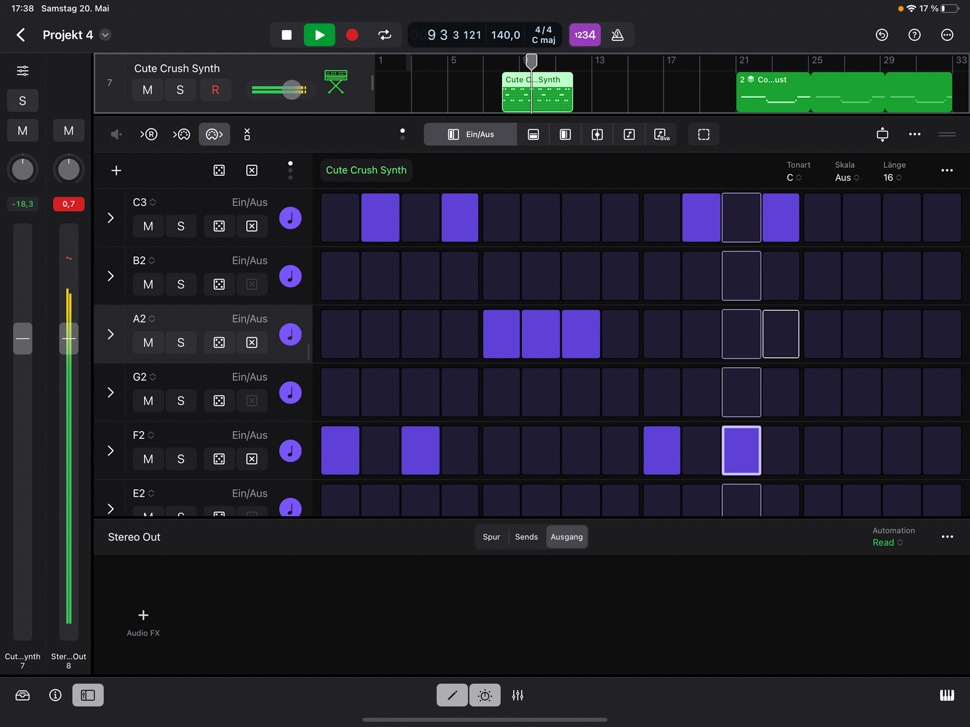Toggle the 1234 count-in button
970x727 pixels.
coord(585,35)
